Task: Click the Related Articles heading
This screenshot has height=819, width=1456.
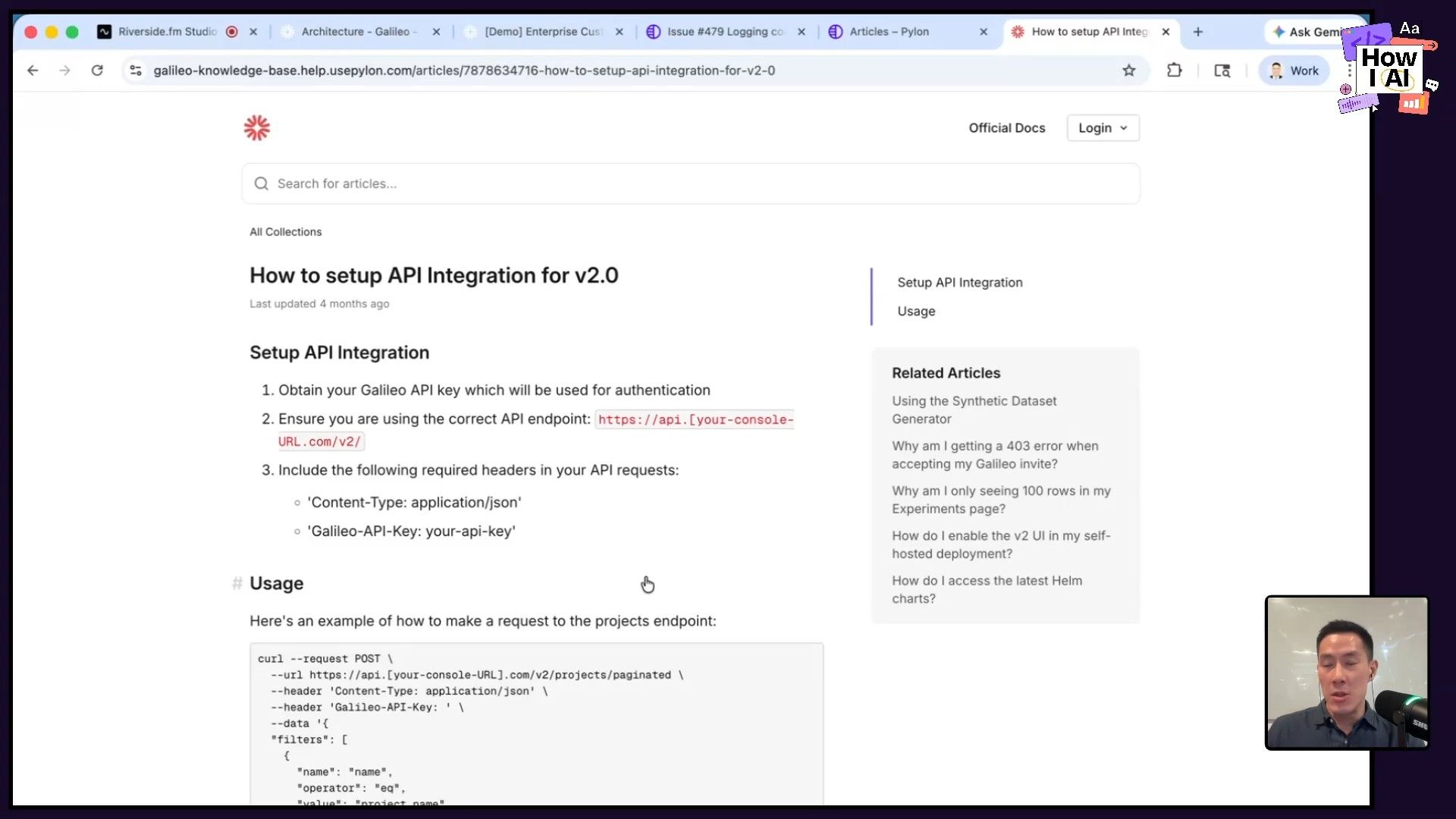Action: [x=946, y=373]
